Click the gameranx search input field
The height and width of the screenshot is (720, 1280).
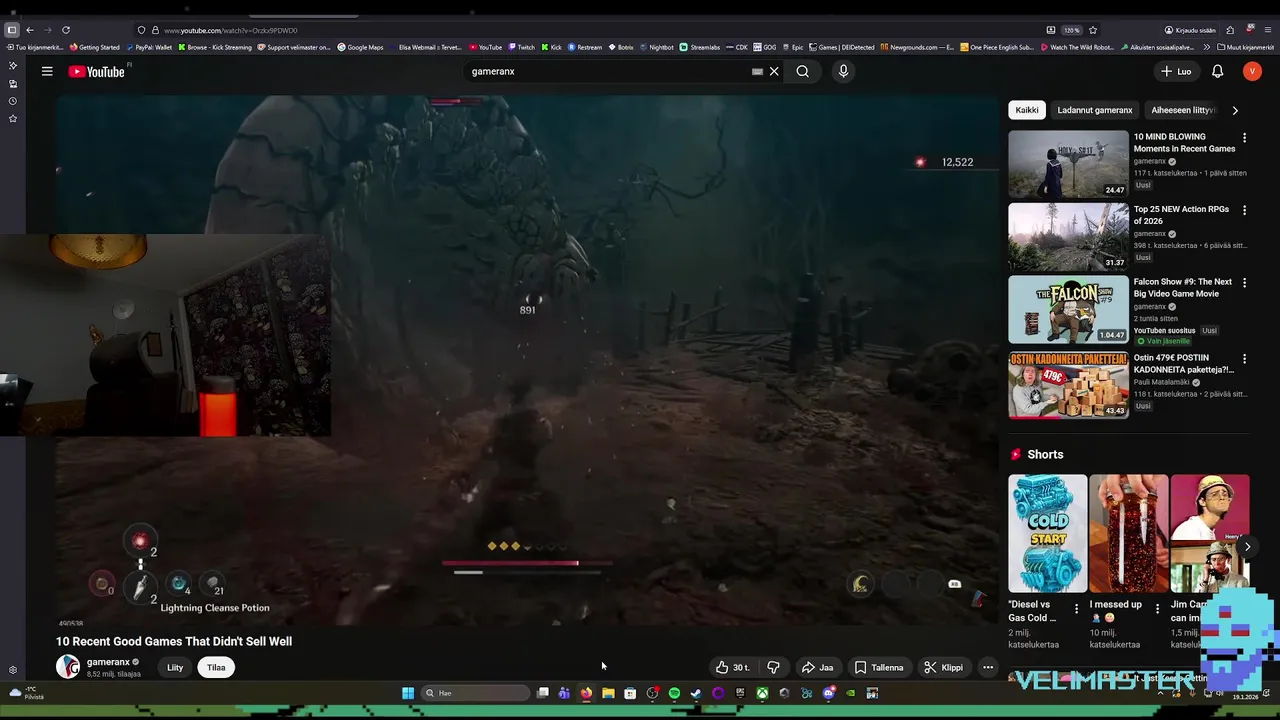coord(610,71)
